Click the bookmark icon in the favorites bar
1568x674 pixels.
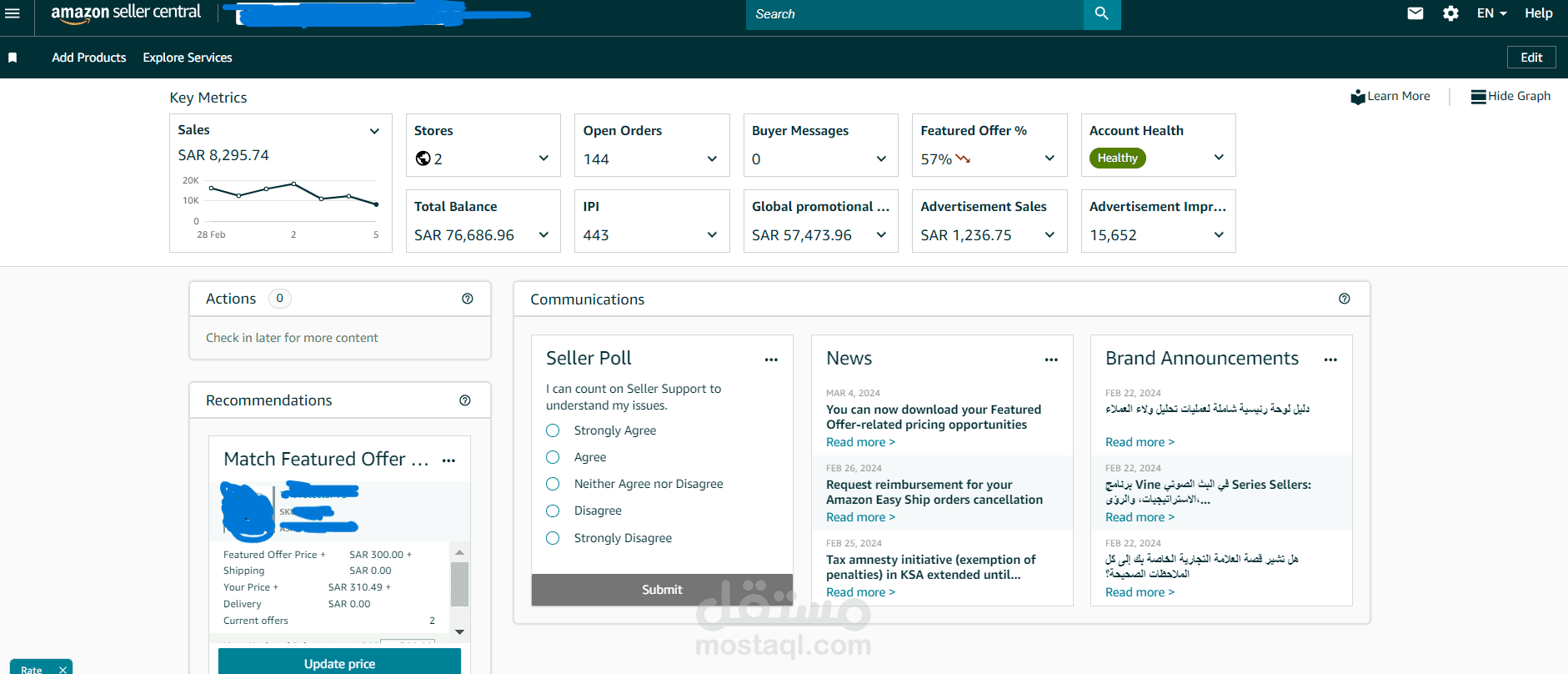[x=13, y=58]
